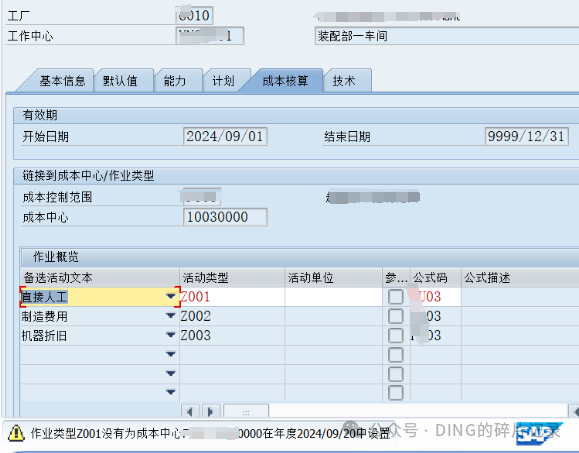Click the horizontal scrollbar thumb under the table

click(246, 412)
